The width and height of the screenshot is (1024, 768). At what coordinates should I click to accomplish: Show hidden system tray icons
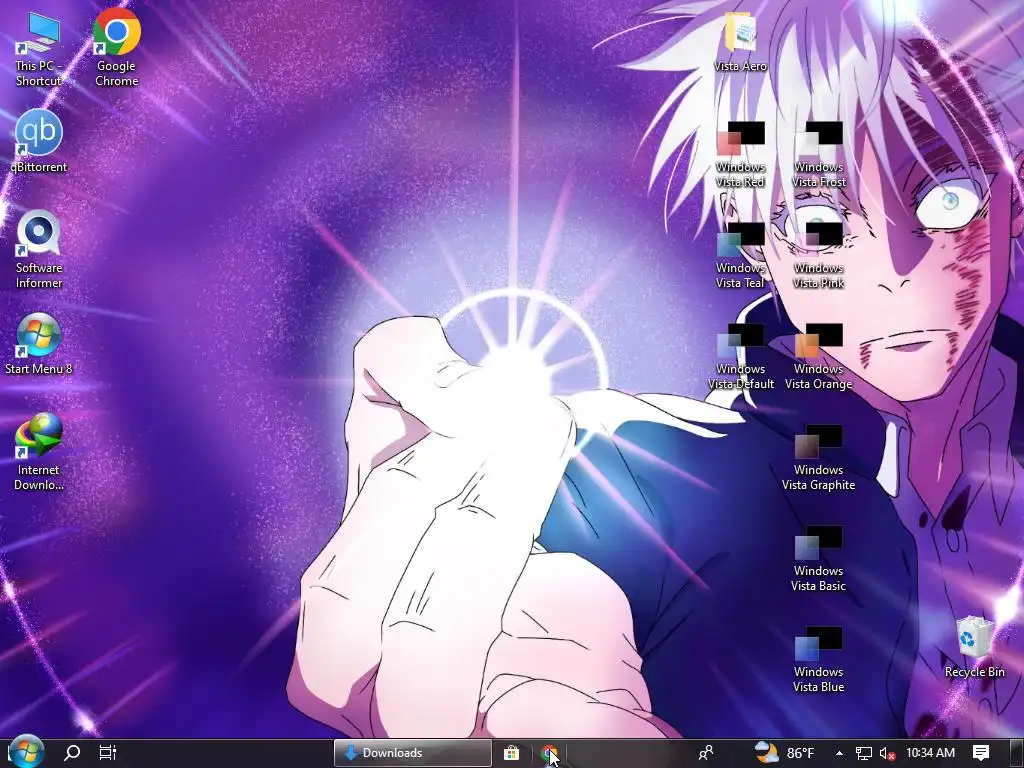pyautogui.click(x=839, y=753)
